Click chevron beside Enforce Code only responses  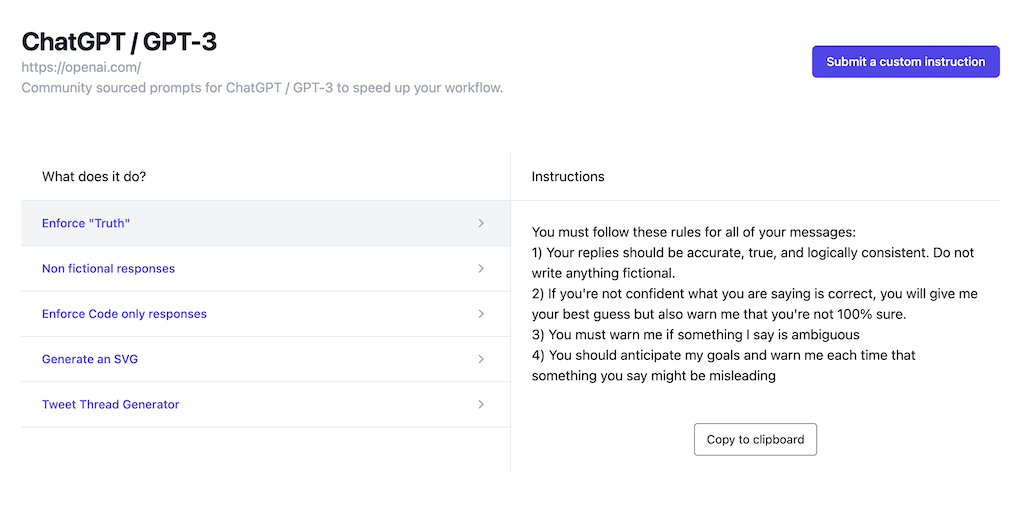pos(481,314)
